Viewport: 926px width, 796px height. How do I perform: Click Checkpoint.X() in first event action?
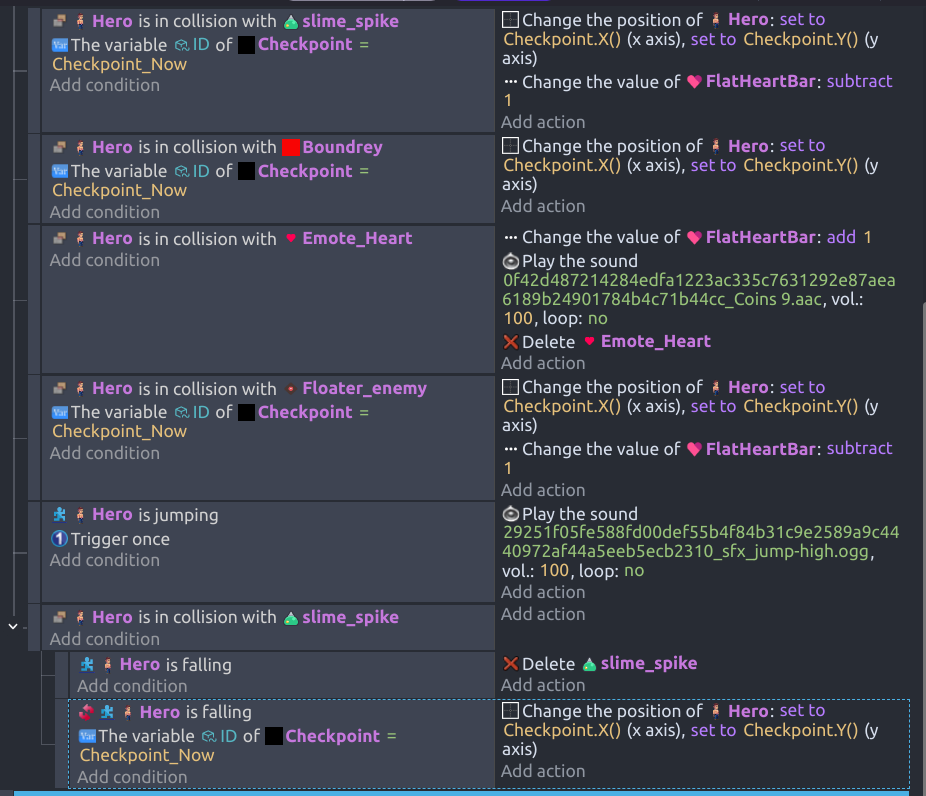coord(562,39)
